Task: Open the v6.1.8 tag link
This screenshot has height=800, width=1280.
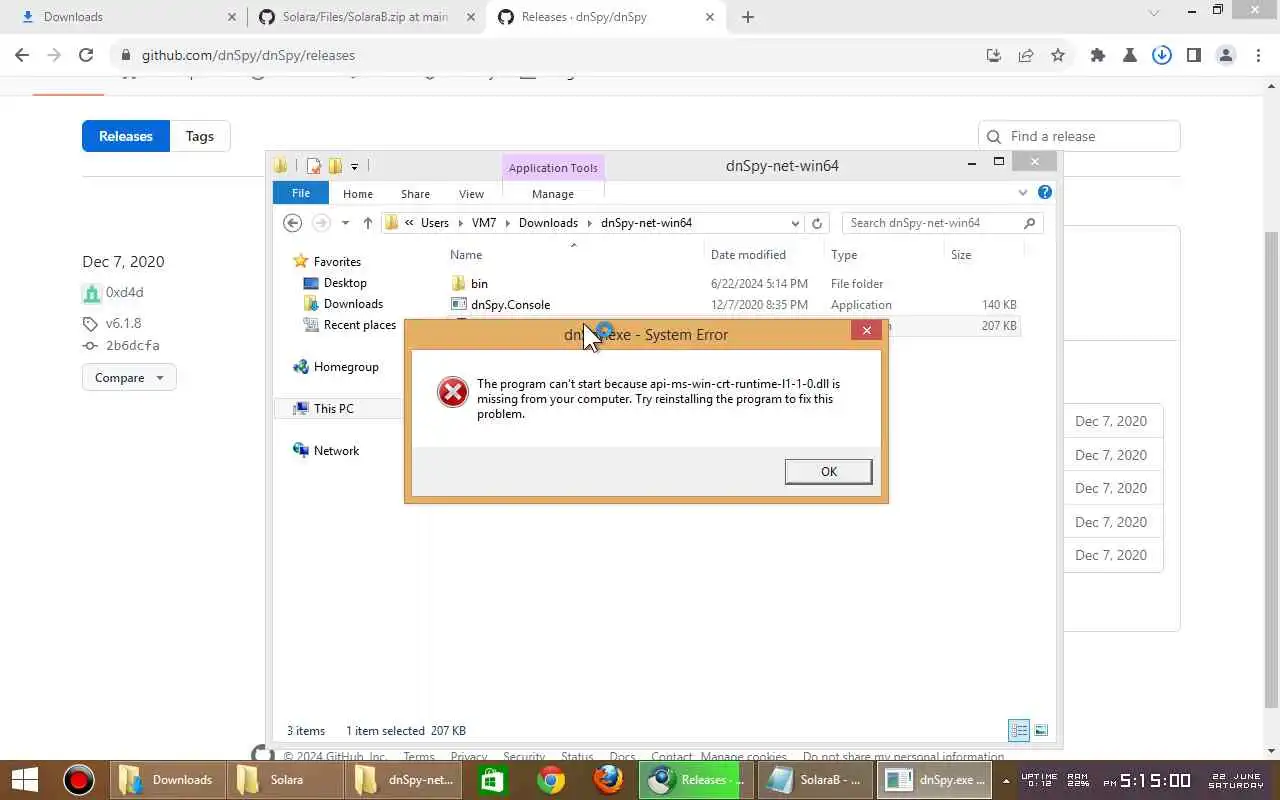Action: 124,324
